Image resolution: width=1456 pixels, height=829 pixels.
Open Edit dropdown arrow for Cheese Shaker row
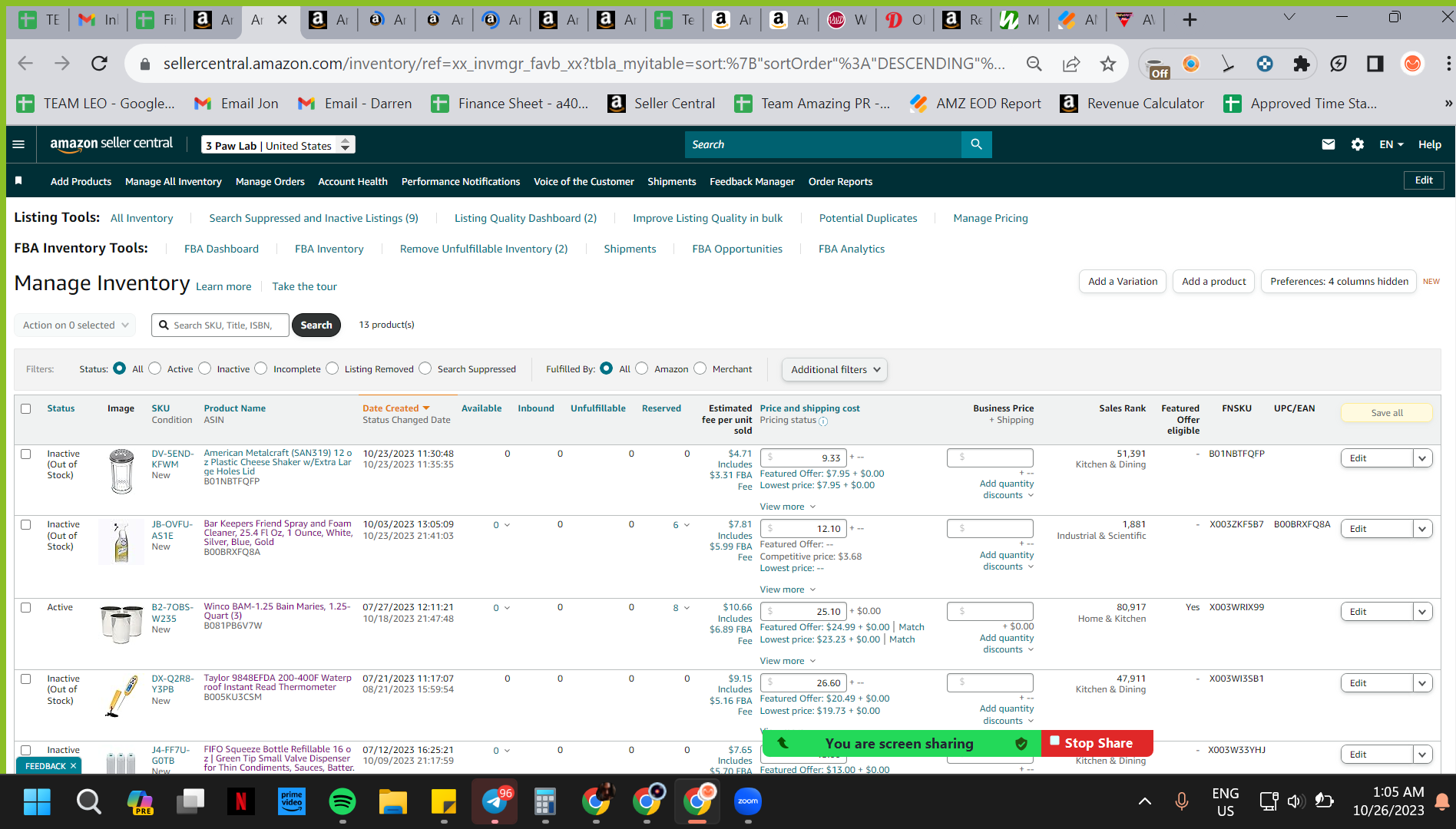[1422, 458]
